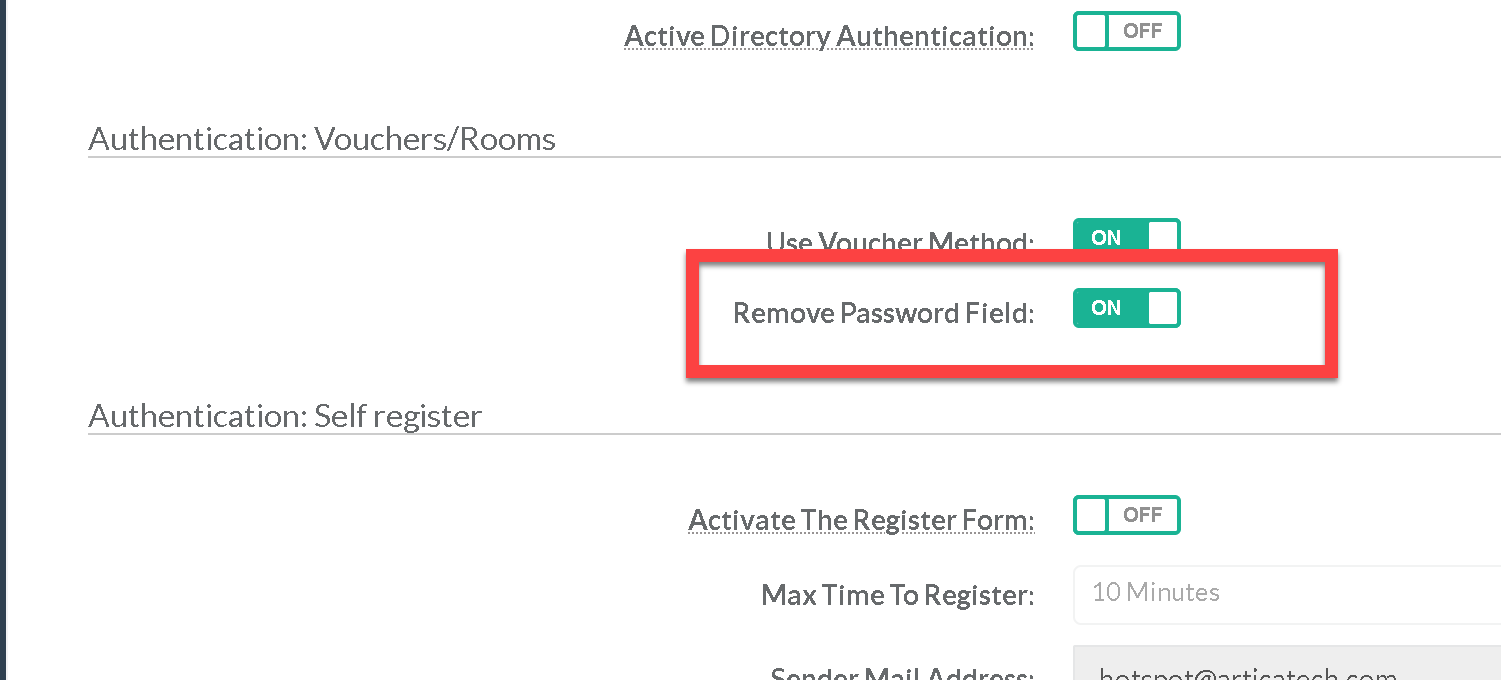Click the "Use Voucher Method" label text
The height and width of the screenshot is (680, 1501).
[899, 243]
